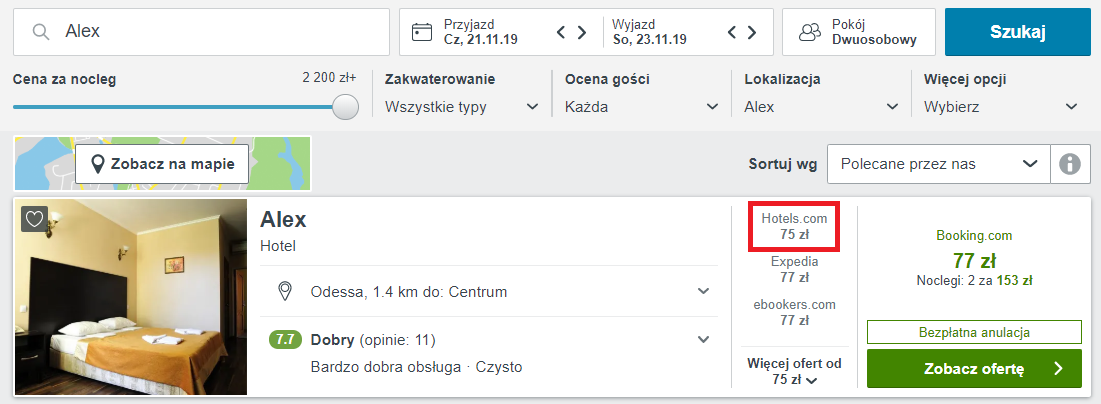
Task: Open sort by Polecane przez nas dropdown
Action: [937, 163]
